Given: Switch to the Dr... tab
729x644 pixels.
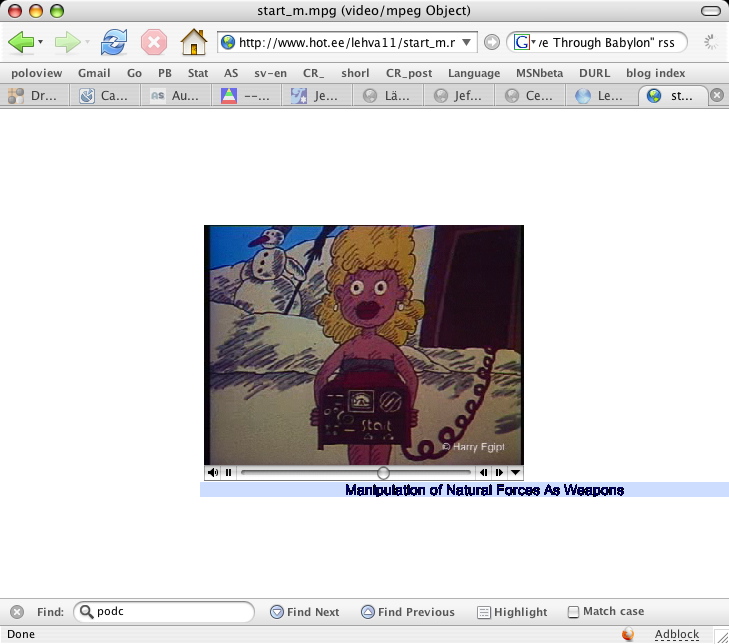Looking at the screenshot, I should (x=35, y=96).
